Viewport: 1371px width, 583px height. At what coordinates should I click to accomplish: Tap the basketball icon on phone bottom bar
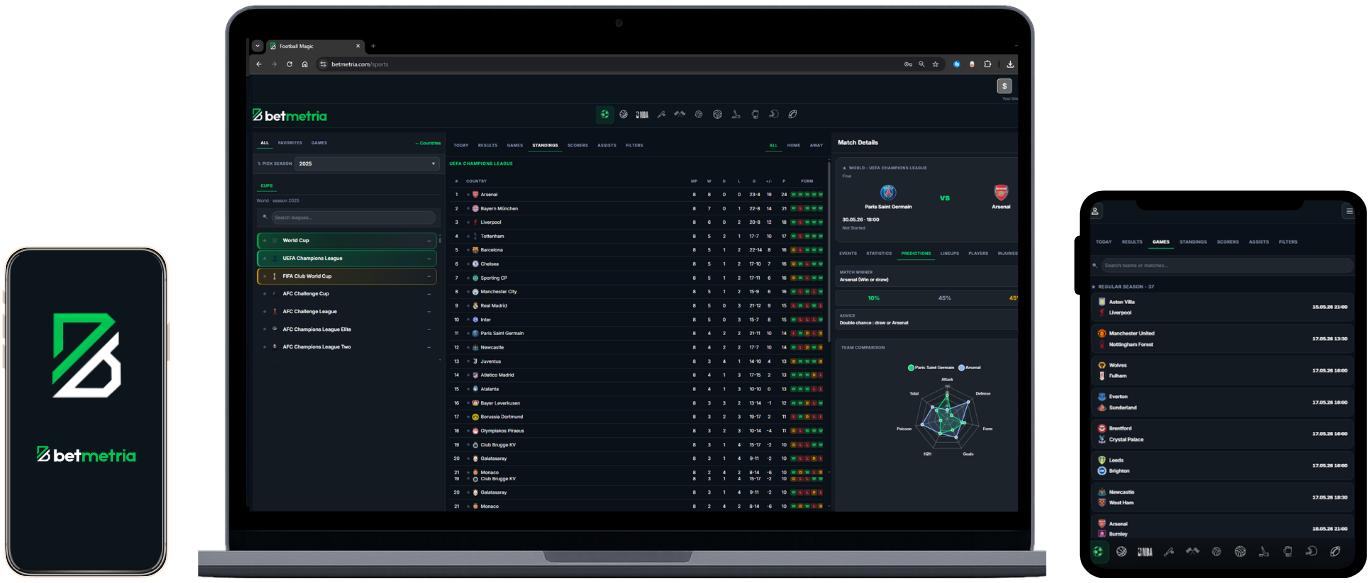(x=1122, y=551)
